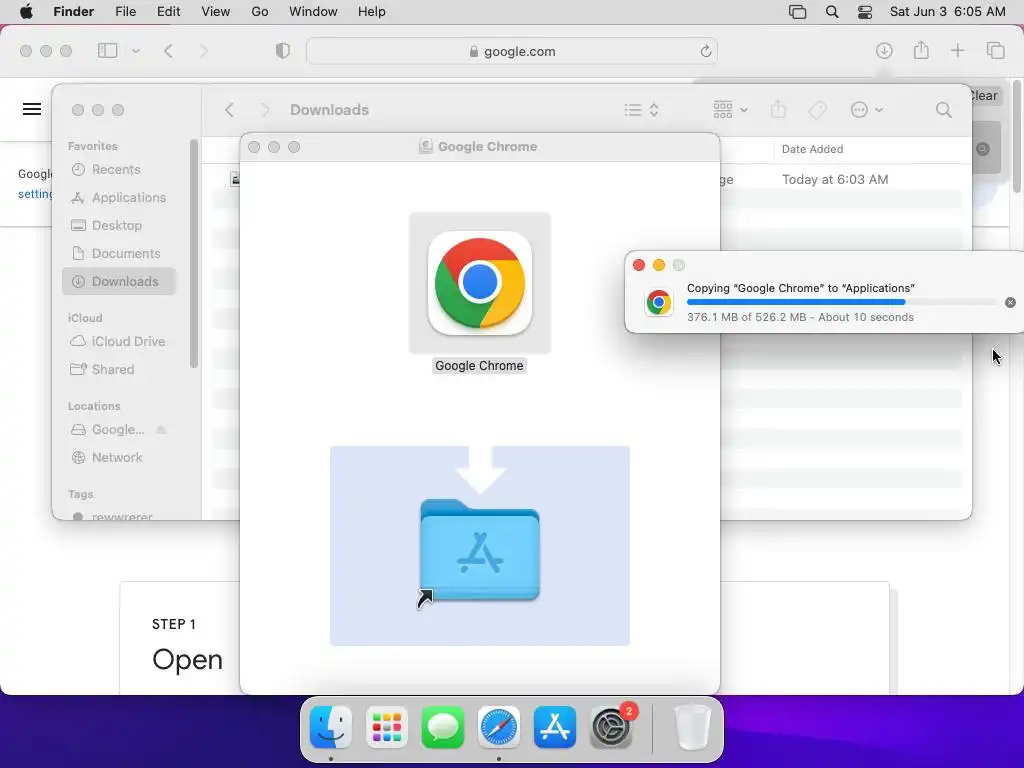Go back in the Finder Downloads window
The width and height of the screenshot is (1024, 768).
click(x=229, y=110)
